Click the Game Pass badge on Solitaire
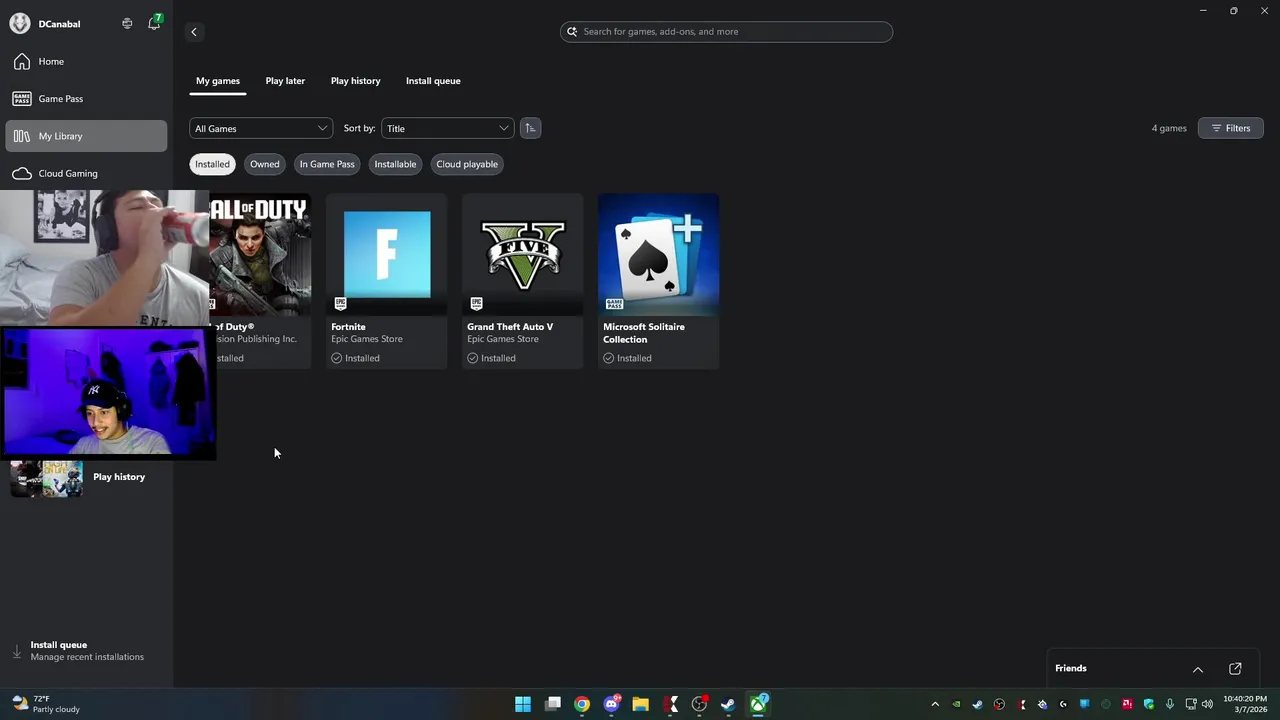 (x=614, y=303)
